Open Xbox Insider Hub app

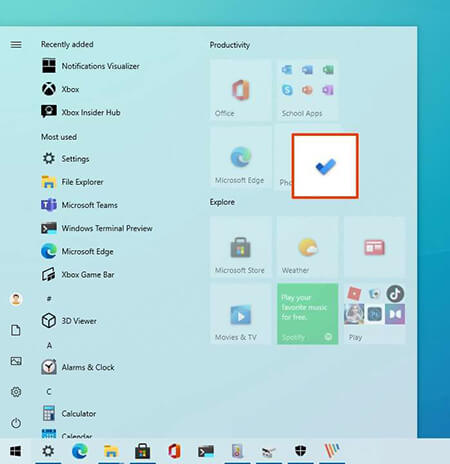[81, 112]
